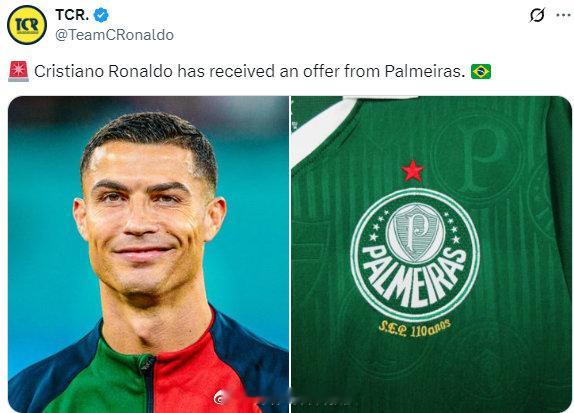Open the left photo of the smiling man
Screen dimensions: 574x413
click(x=148, y=254)
